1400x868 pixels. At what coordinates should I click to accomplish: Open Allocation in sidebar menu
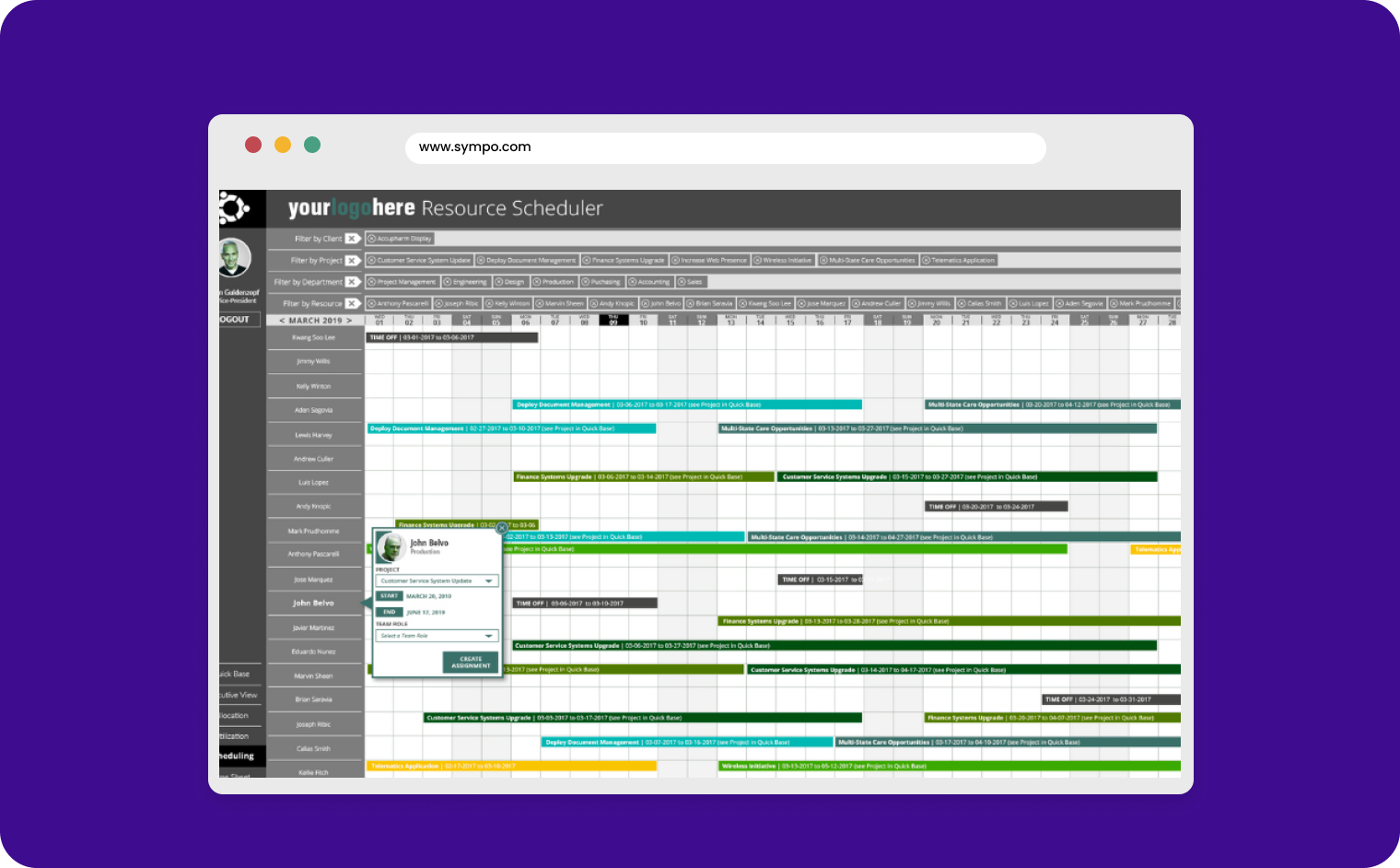pos(234,716)
